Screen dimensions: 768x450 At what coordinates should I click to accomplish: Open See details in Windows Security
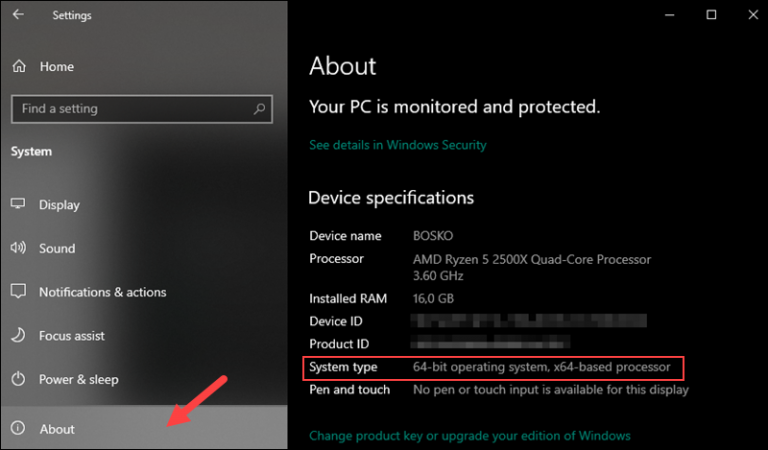point(398,145)
